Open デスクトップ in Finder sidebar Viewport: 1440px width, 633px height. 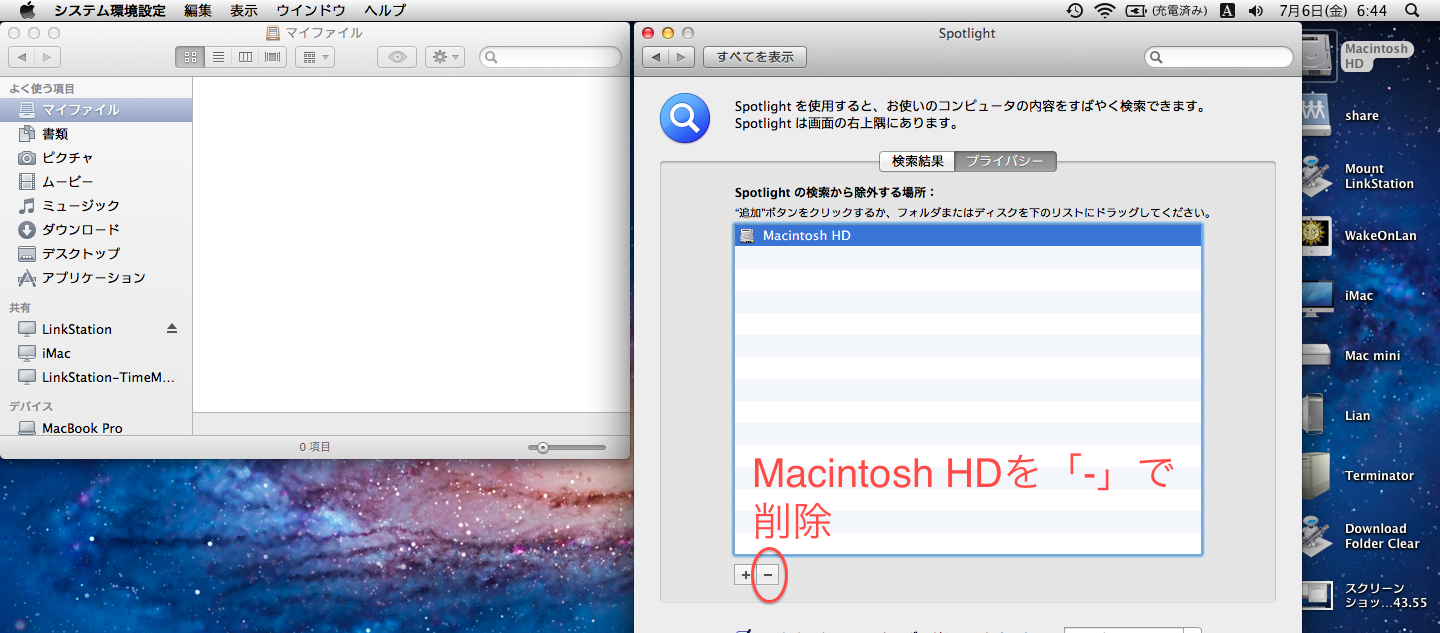coord(96,254)
